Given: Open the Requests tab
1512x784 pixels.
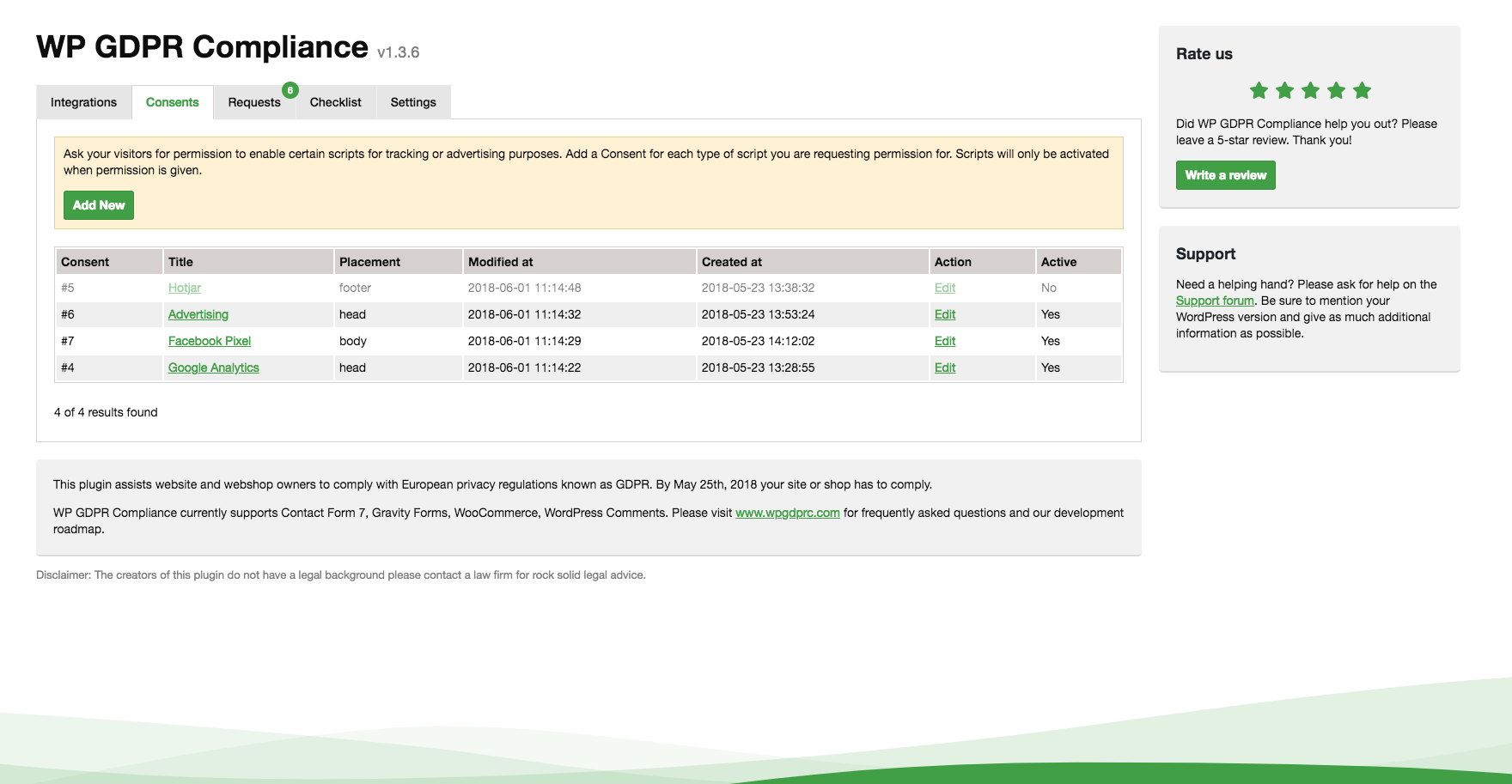Looking at the screenshot, I should [x=254, y=102].
